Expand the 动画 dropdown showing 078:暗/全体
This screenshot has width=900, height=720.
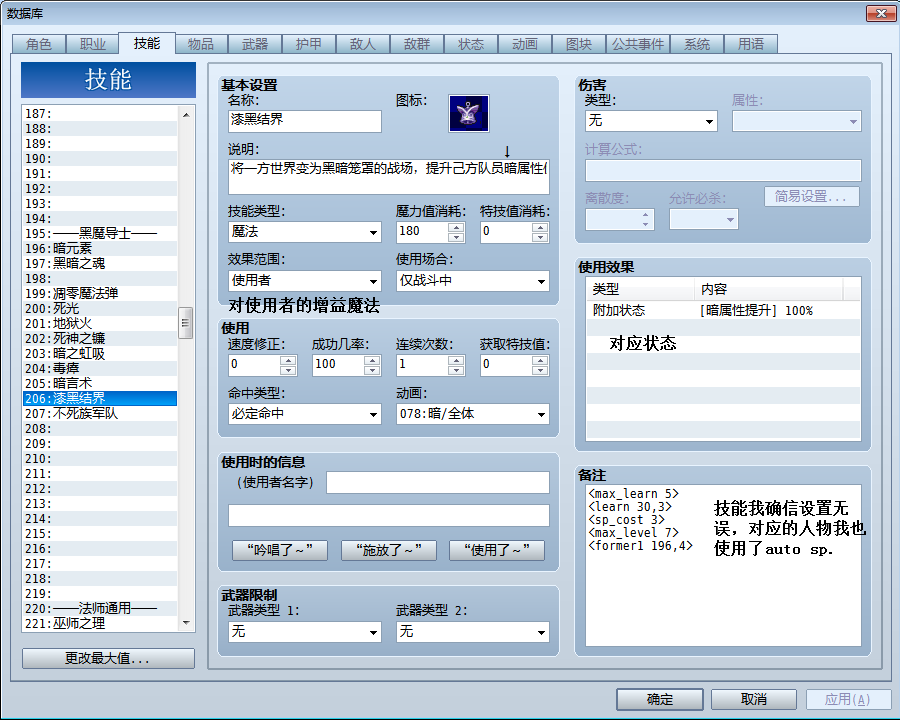click(x=472, y=414)
